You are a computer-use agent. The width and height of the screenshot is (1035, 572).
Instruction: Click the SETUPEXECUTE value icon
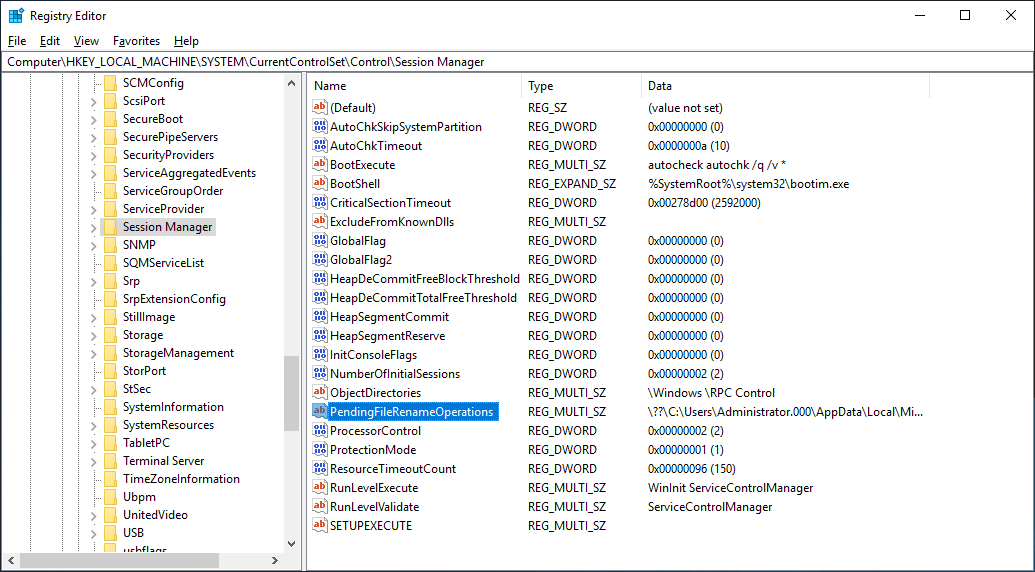320,526
